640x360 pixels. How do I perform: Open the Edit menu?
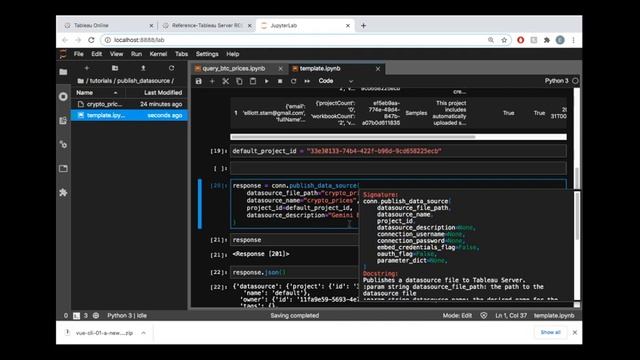point(96,54)
